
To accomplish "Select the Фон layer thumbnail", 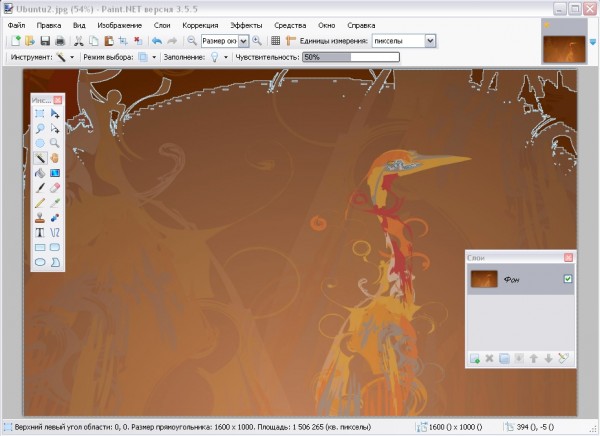I will click(484, 279).
